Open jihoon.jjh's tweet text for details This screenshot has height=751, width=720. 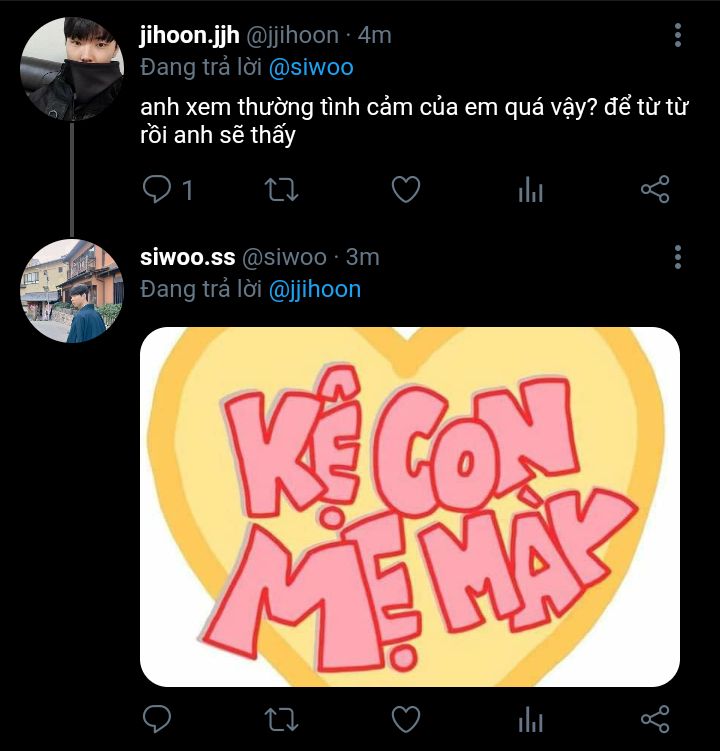(414, 121)
